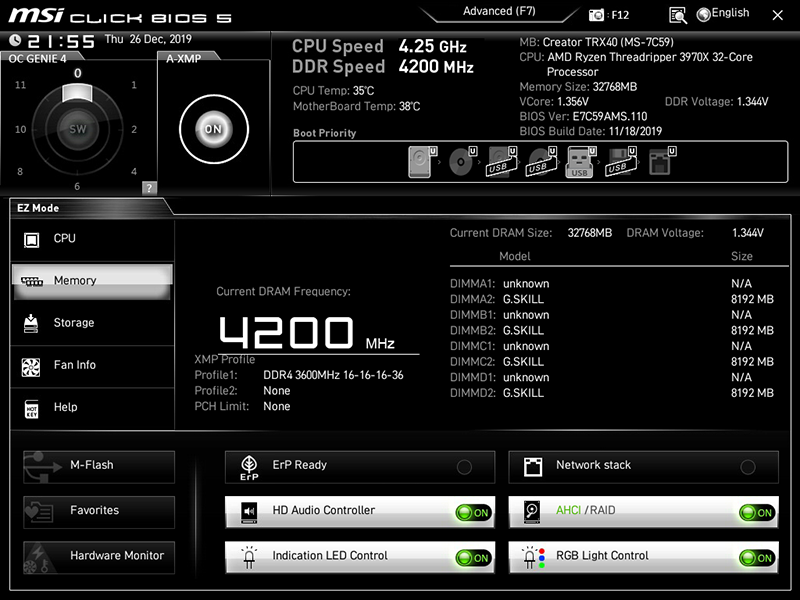Click the Fan Info fan icon

tap(31, 367)
